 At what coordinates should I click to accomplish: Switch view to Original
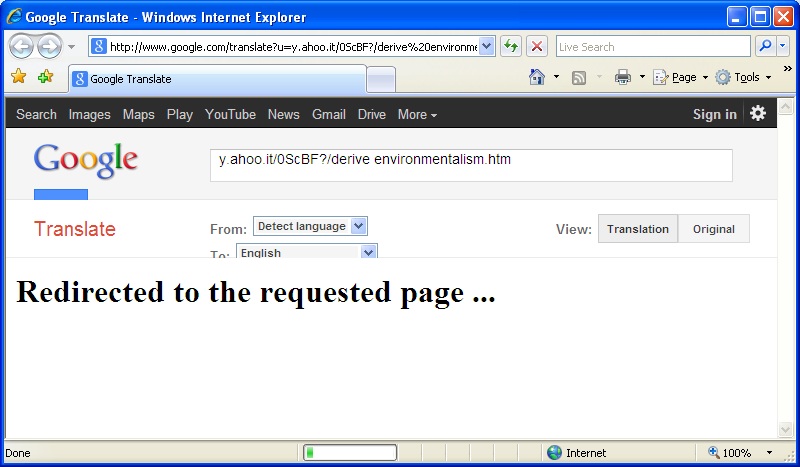click(x=714, y=229)
